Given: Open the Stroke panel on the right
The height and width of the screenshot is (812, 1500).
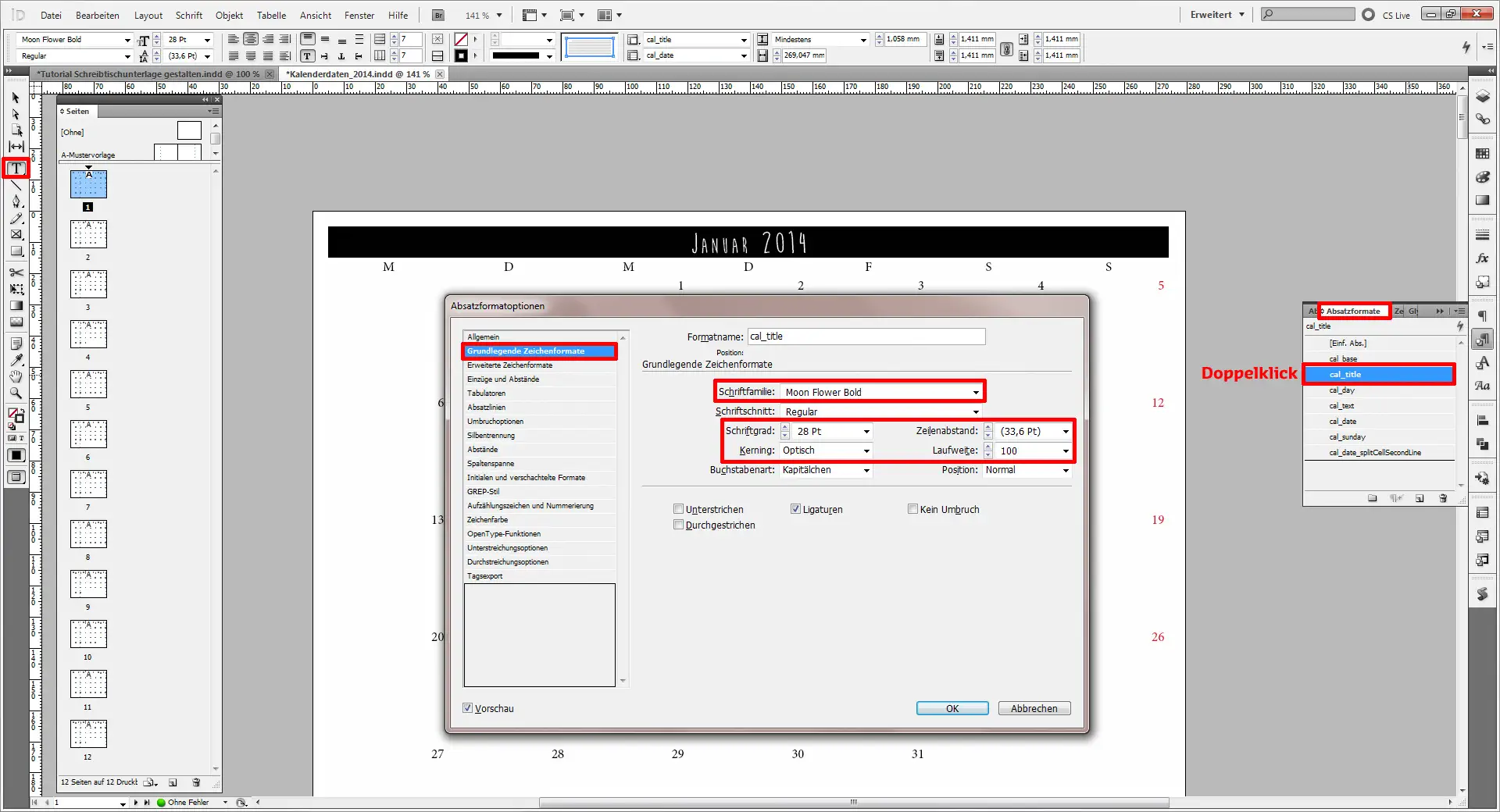Looking at the screenshot, I should point(1482,234).
